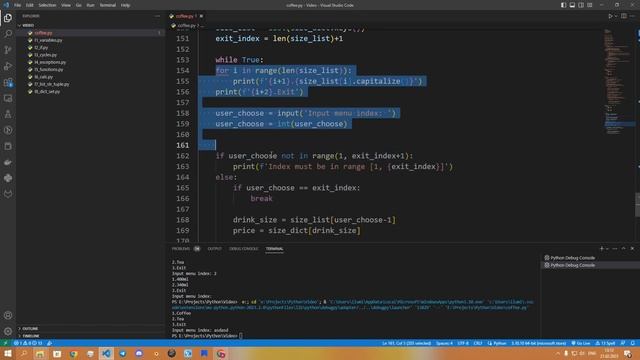Viewport: 640px width, 360px height.
Task: Open the Help menu
Action: [x=125, y=5]
